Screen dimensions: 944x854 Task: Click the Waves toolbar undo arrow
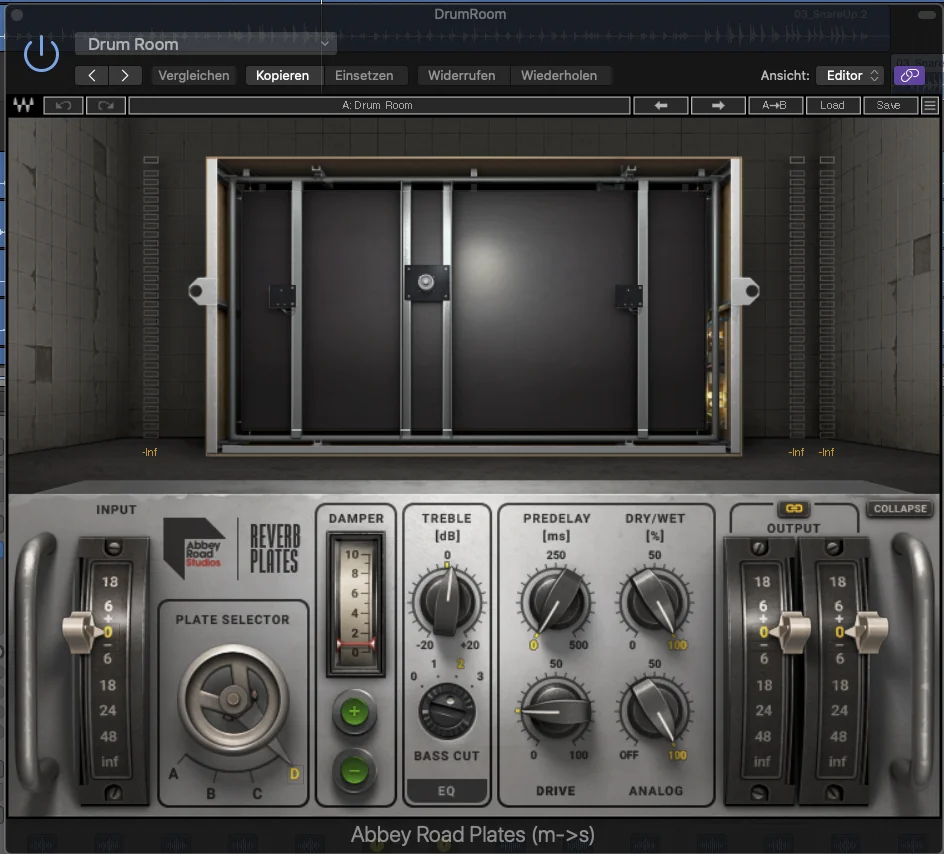pos(63,105)
